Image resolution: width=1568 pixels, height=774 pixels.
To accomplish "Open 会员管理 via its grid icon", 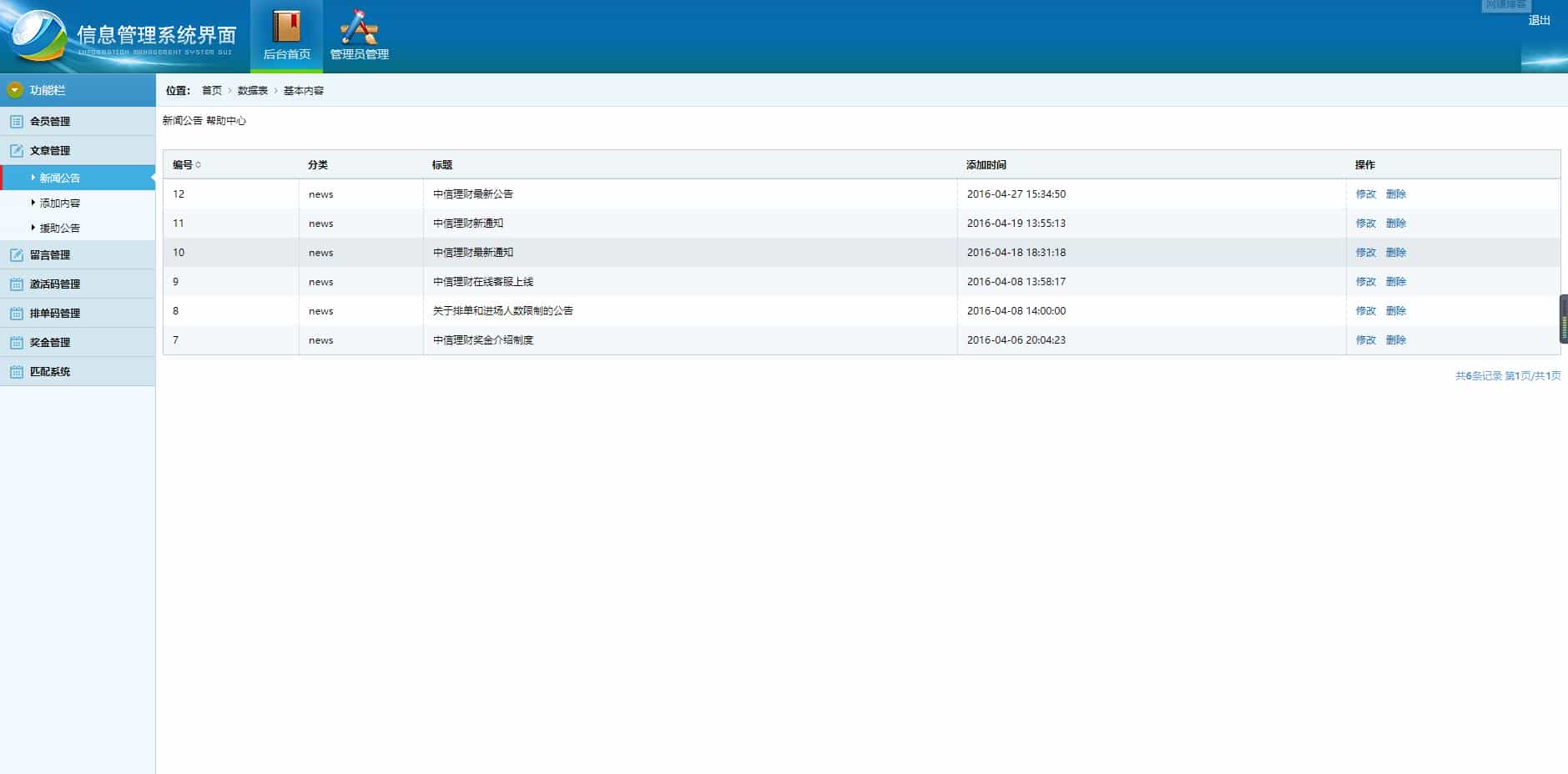I will [15, 121].
